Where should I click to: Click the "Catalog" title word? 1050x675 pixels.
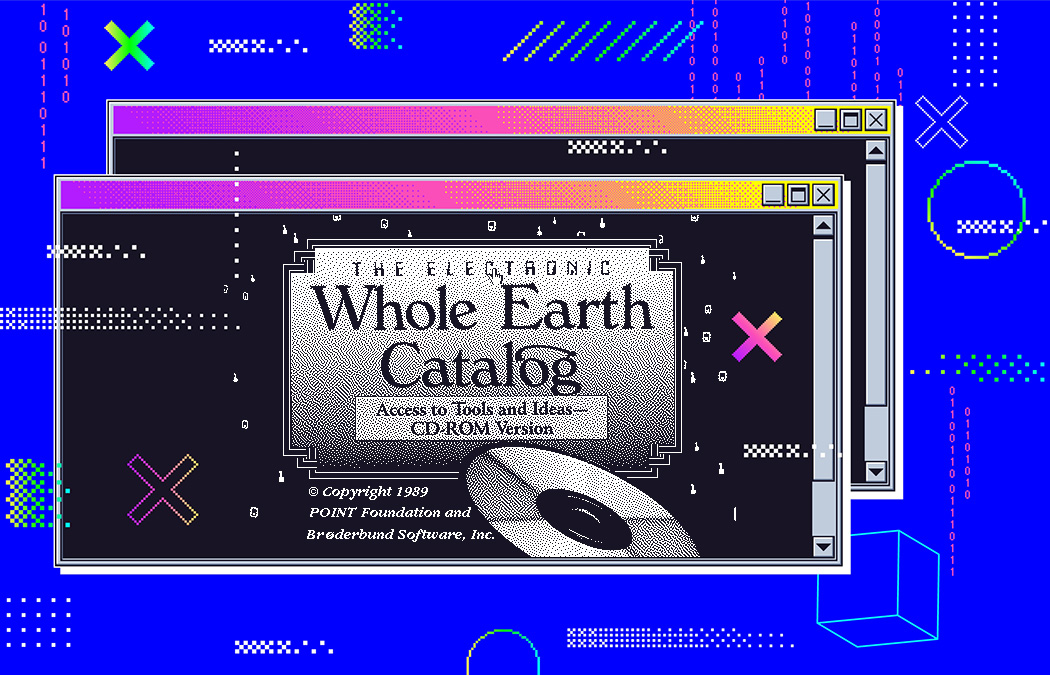point(479,367)
